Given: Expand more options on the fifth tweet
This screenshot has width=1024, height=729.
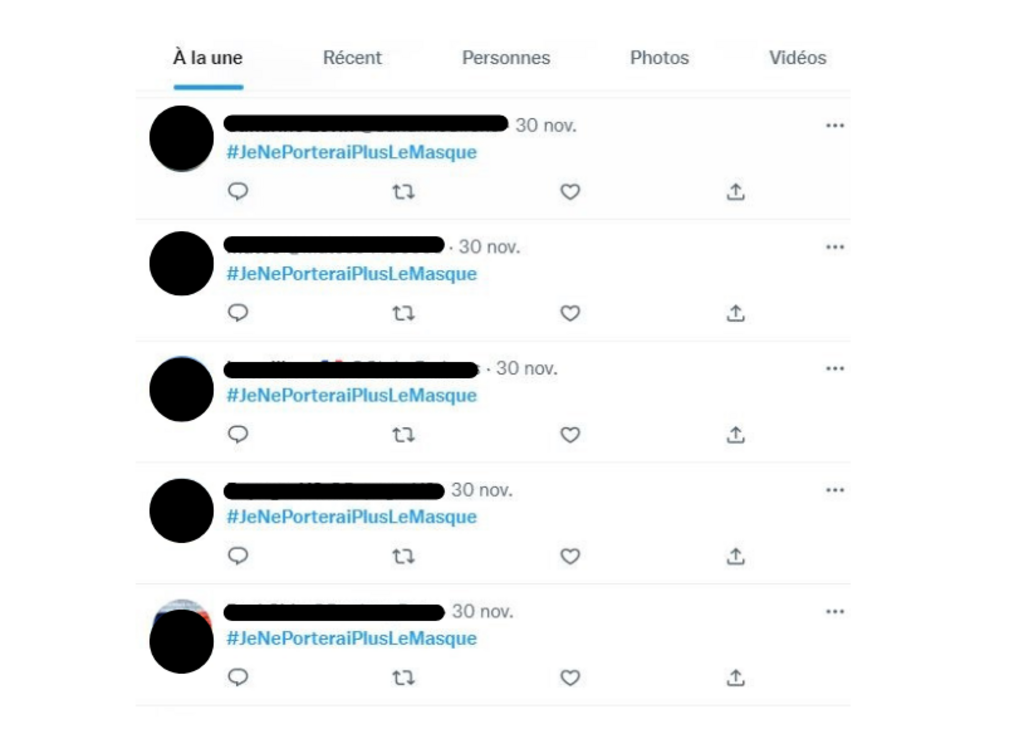Looking at the screenshot, I should [x=835, y=611].
